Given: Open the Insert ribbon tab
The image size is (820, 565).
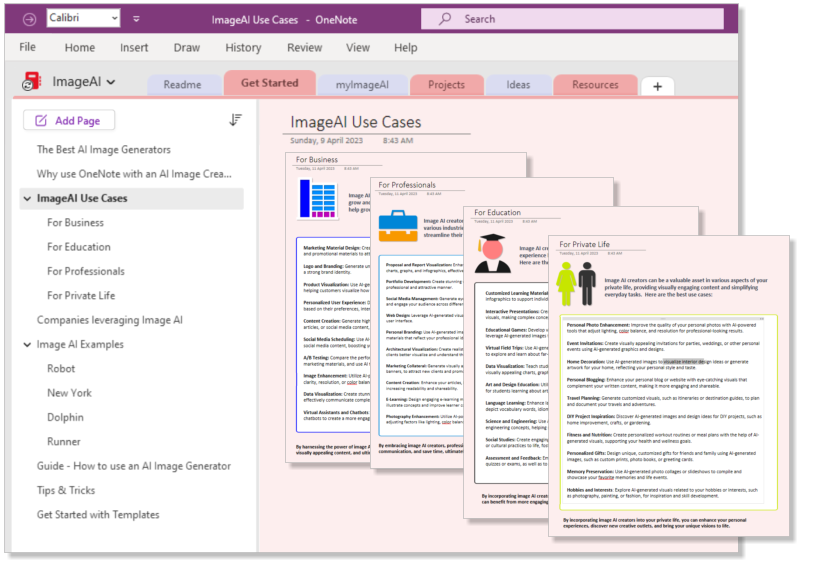Looking at the screenshot, I should 134,48.
